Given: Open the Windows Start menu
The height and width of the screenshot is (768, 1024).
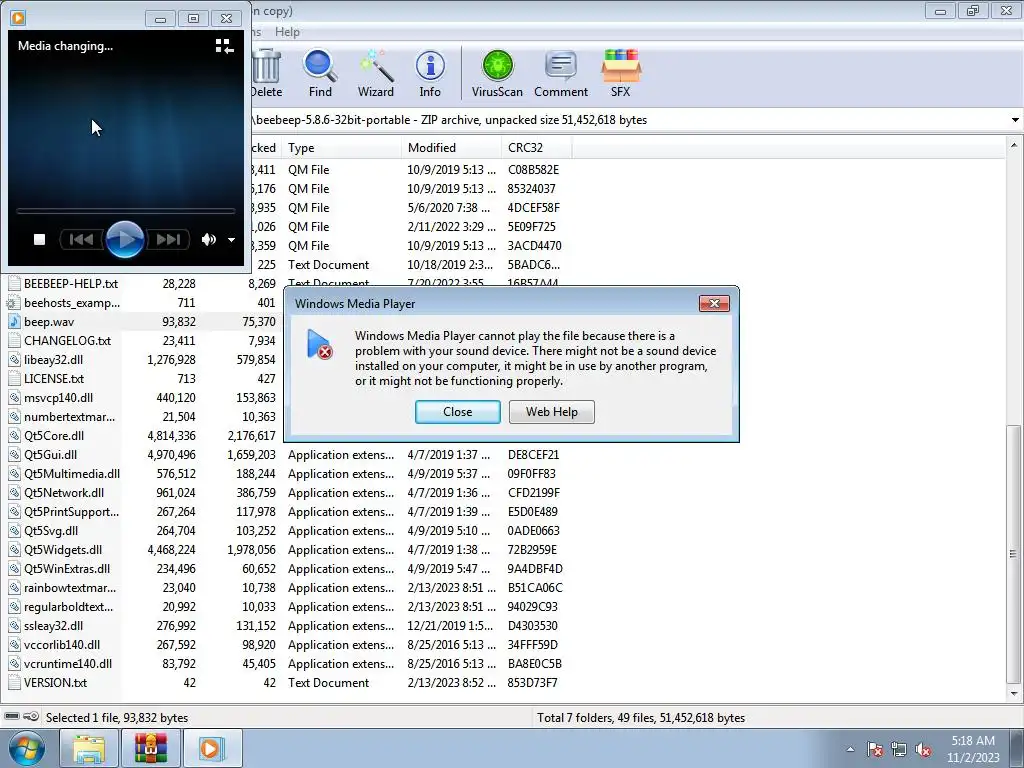Looking at the screenshot, I should pos(26,748).
